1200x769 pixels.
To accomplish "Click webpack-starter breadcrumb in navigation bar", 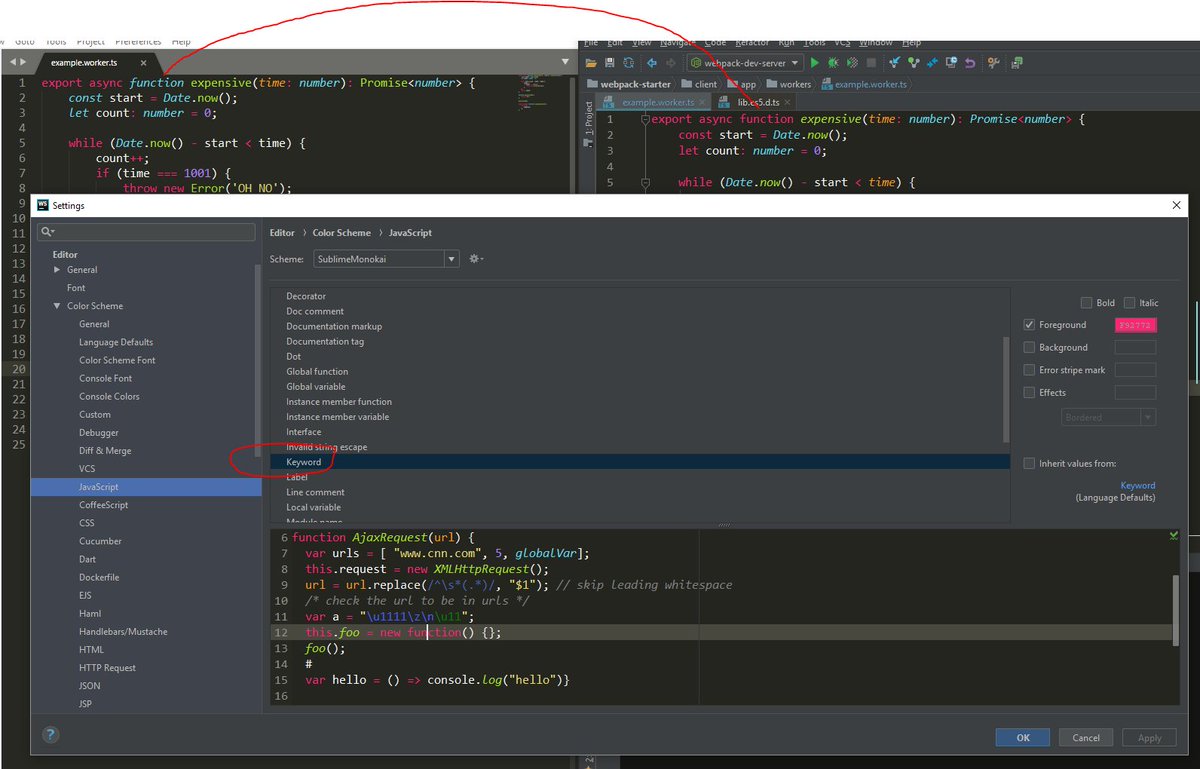I will coord(634,84).
